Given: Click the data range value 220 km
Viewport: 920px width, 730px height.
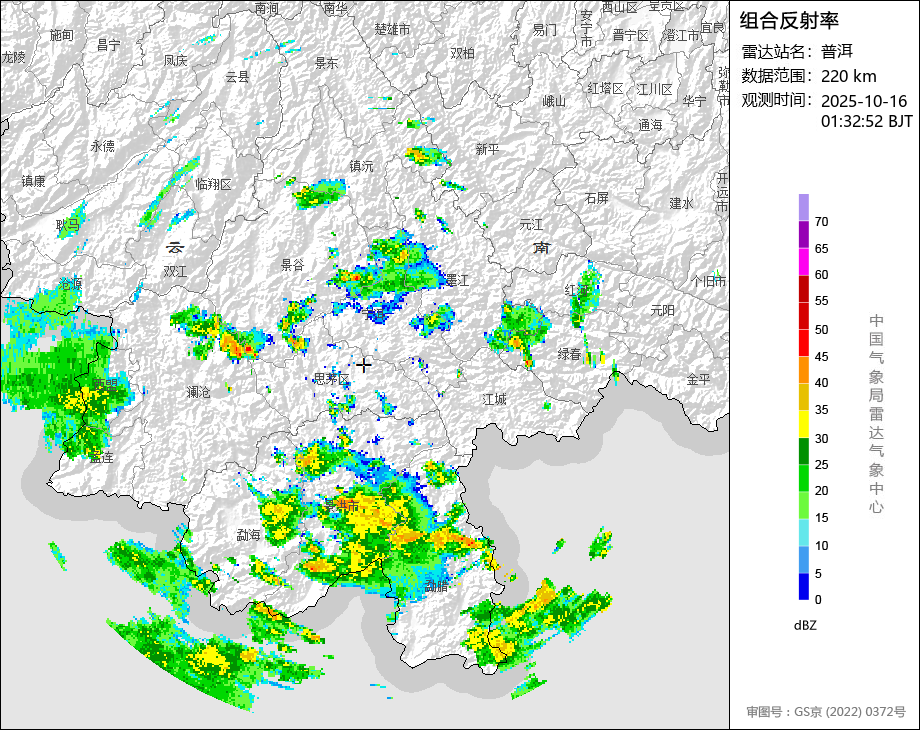Looking at the screenshot, I should (848, 76).
